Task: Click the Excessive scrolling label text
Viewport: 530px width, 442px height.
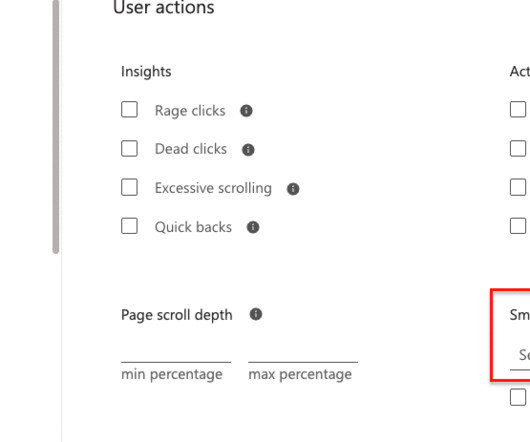Action: click(x=213, y=188)
